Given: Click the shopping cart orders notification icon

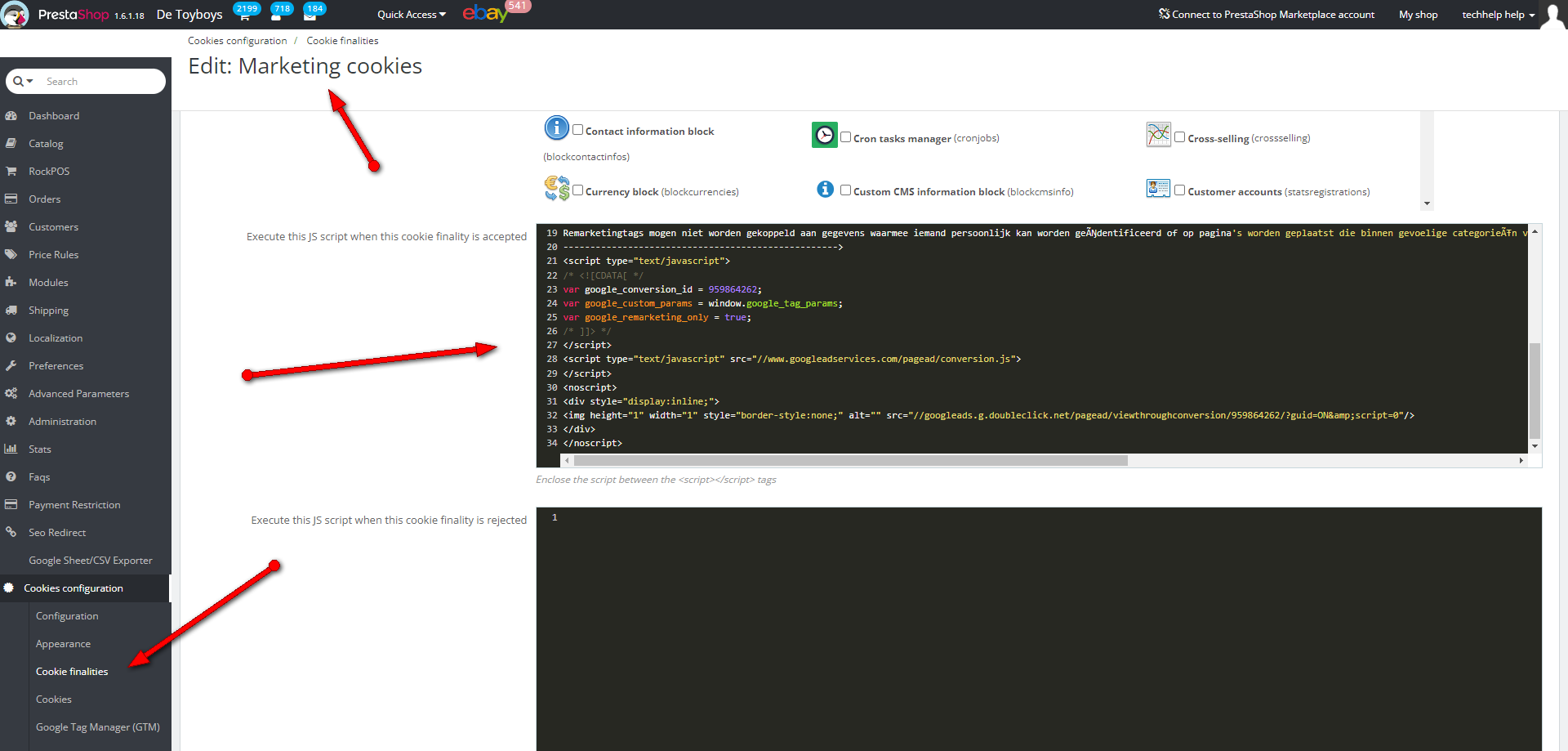Looking at the screenshot, I should pos(244,16).
